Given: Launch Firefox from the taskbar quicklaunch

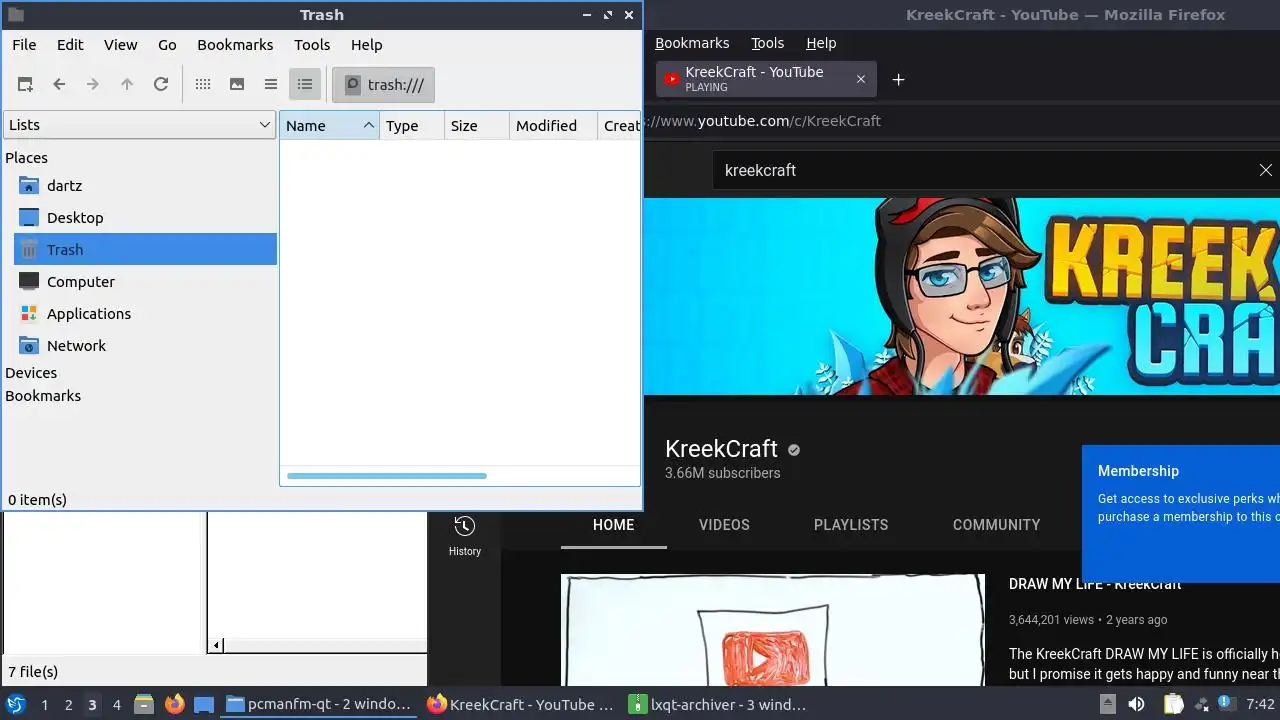Looking at the screenshot, I should 174,704.
